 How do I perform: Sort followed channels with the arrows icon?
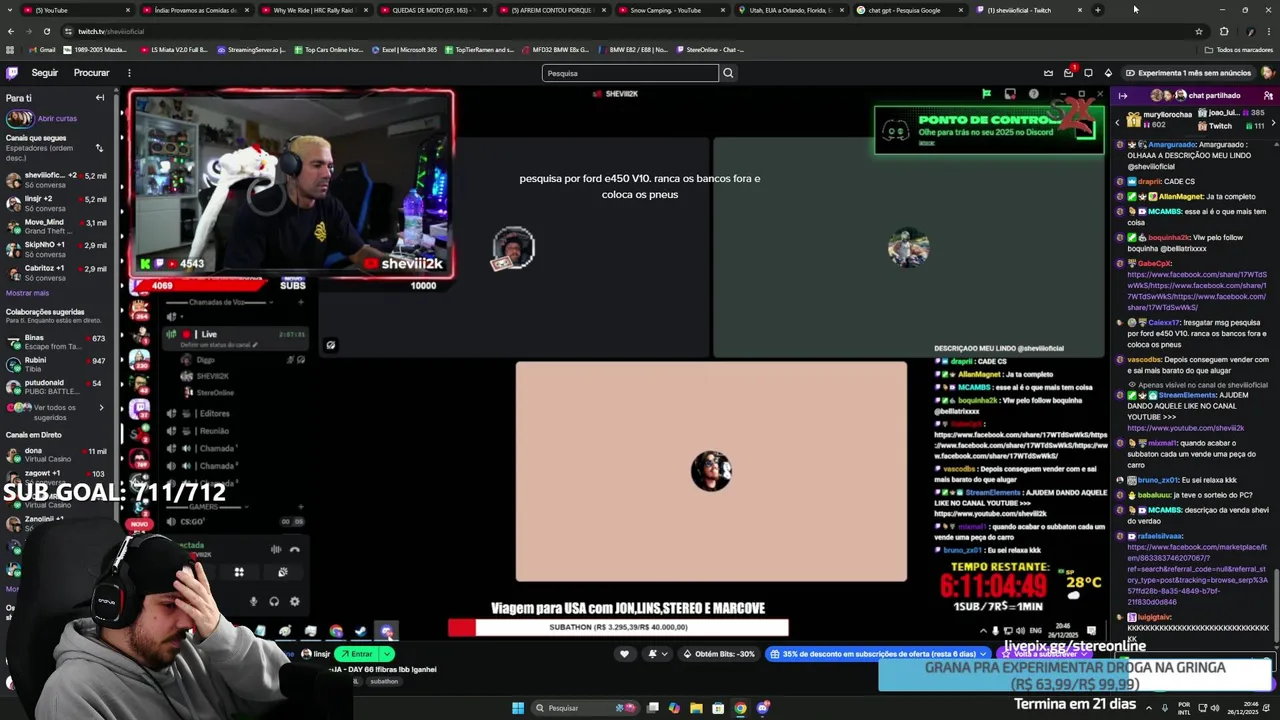coord(99,148)
